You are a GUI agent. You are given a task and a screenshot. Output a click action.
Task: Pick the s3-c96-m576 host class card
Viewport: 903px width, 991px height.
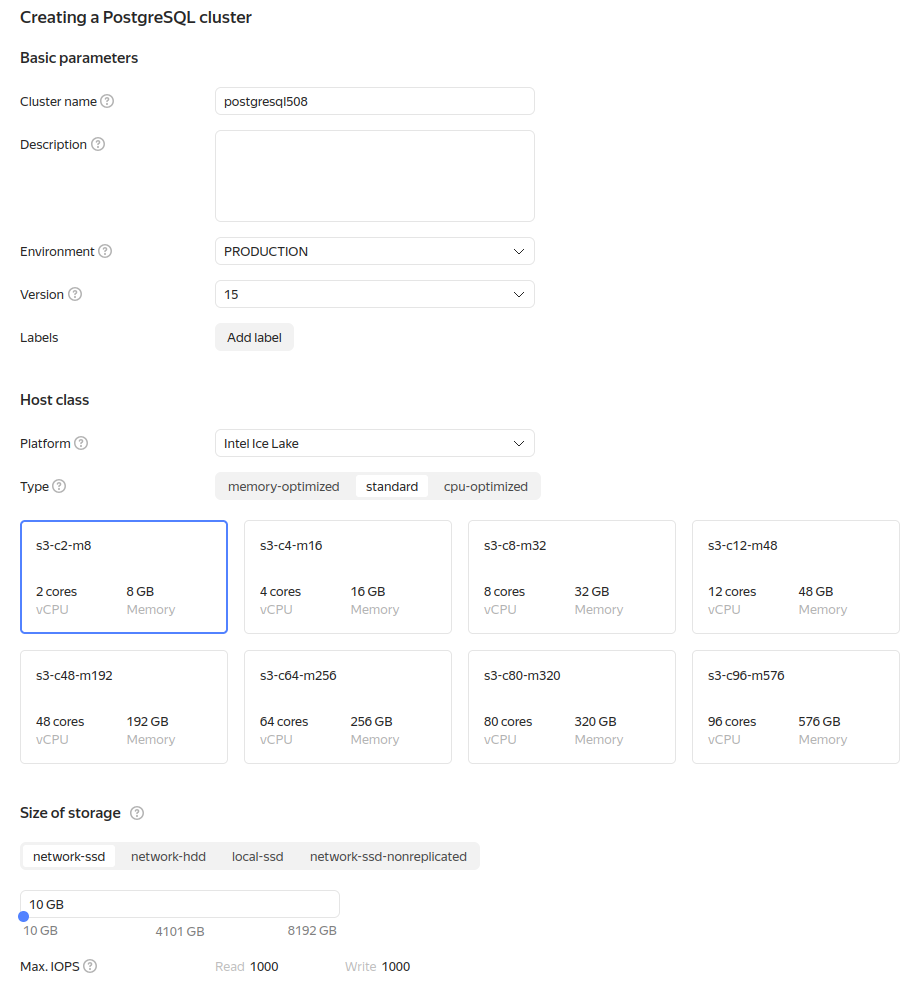795,707
